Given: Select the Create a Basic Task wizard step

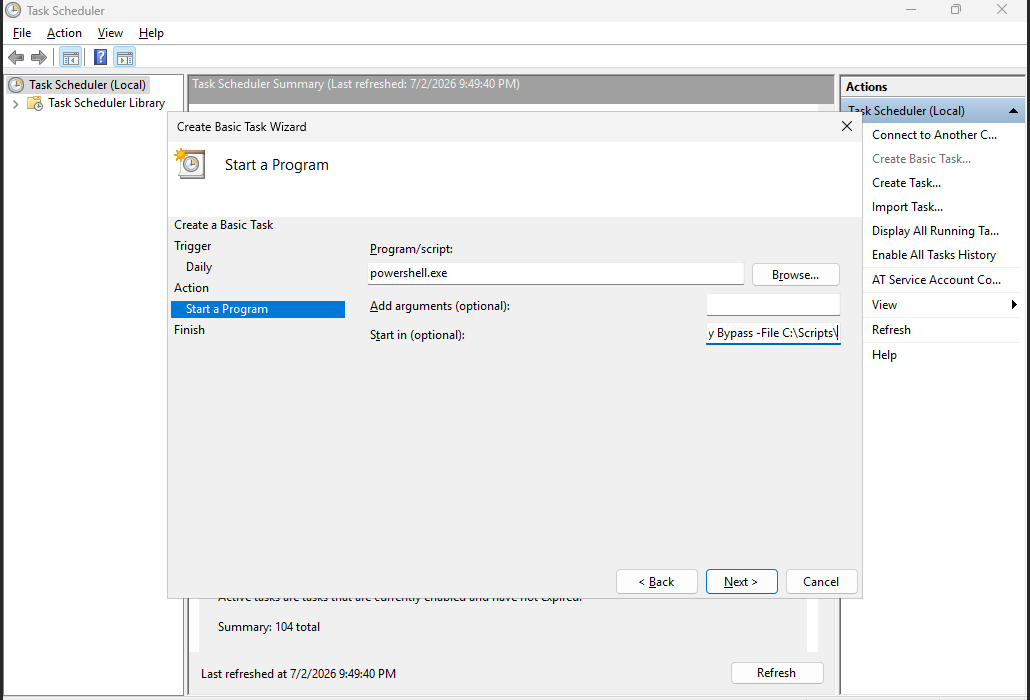Looking at the screenshot, I should tap(223, 225).
